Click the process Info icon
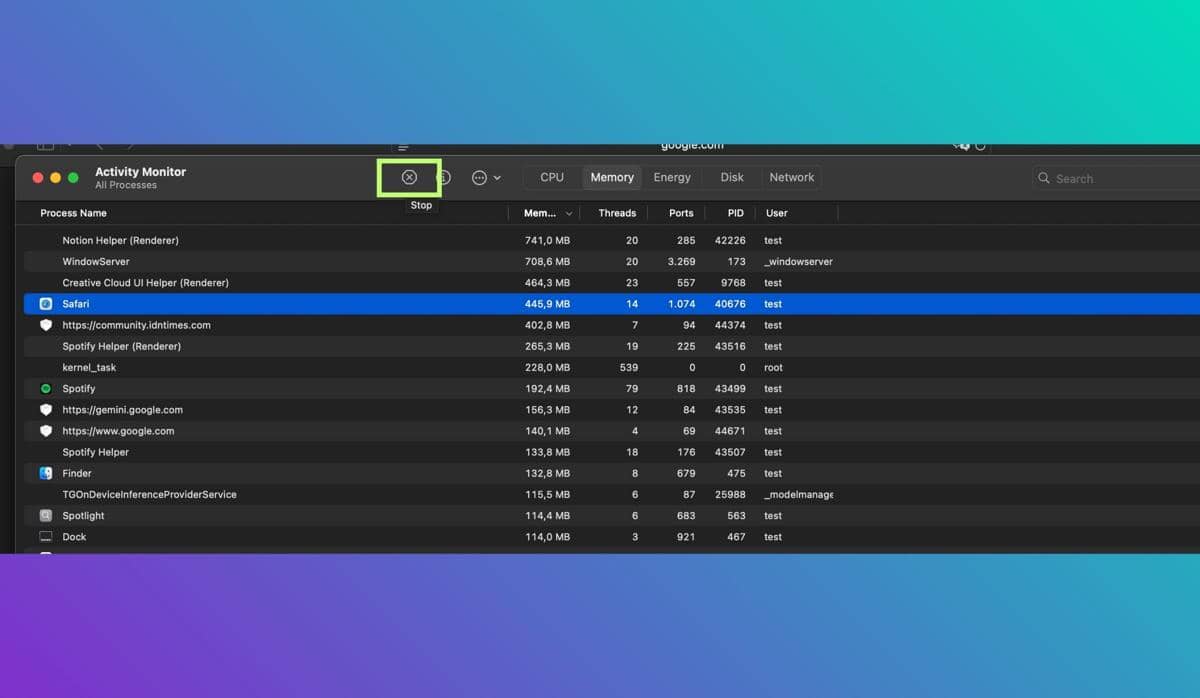This screenshot has width=1200, height=698. 444,177
